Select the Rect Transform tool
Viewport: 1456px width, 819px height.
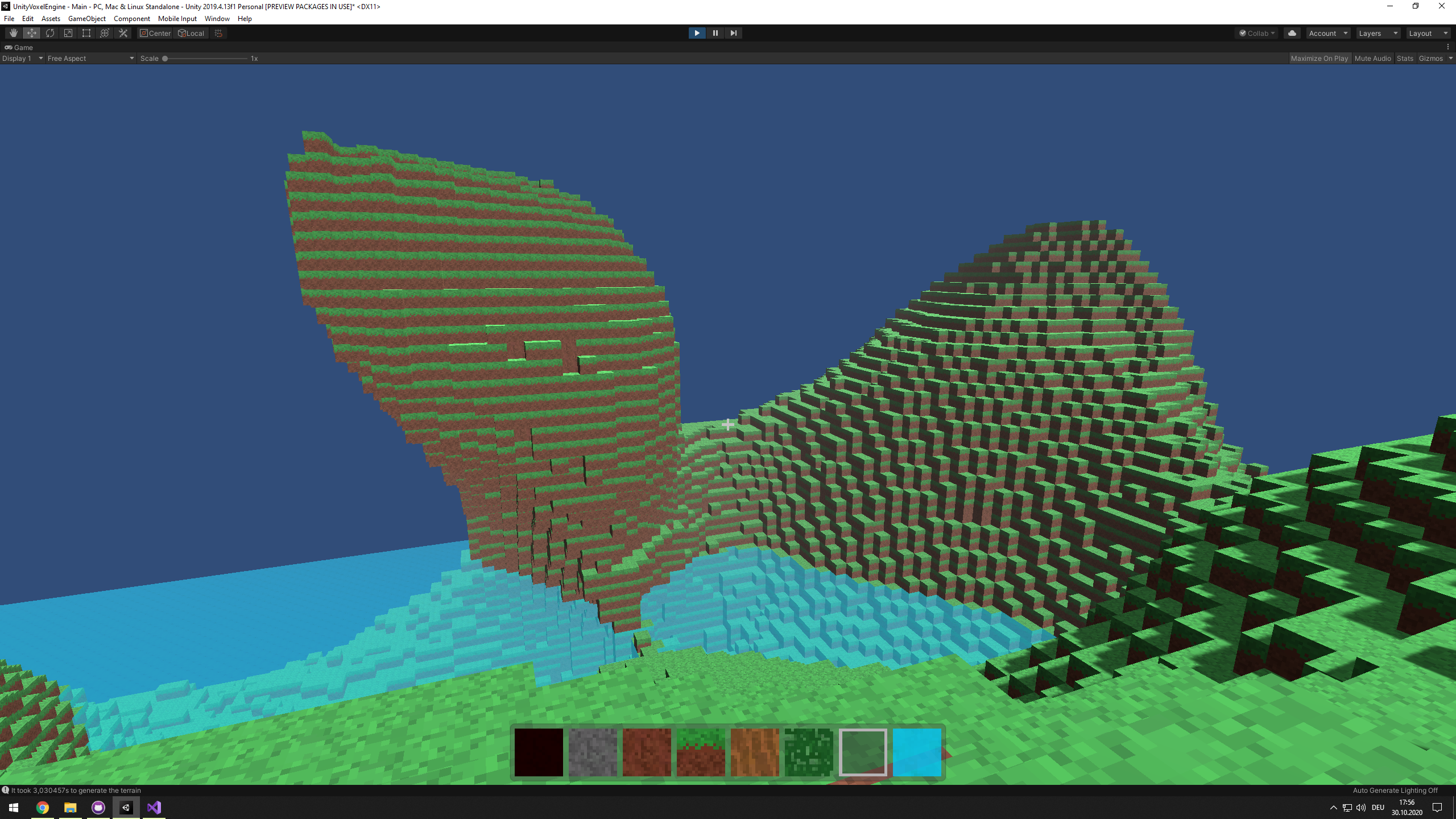click(x=86, y=33)
